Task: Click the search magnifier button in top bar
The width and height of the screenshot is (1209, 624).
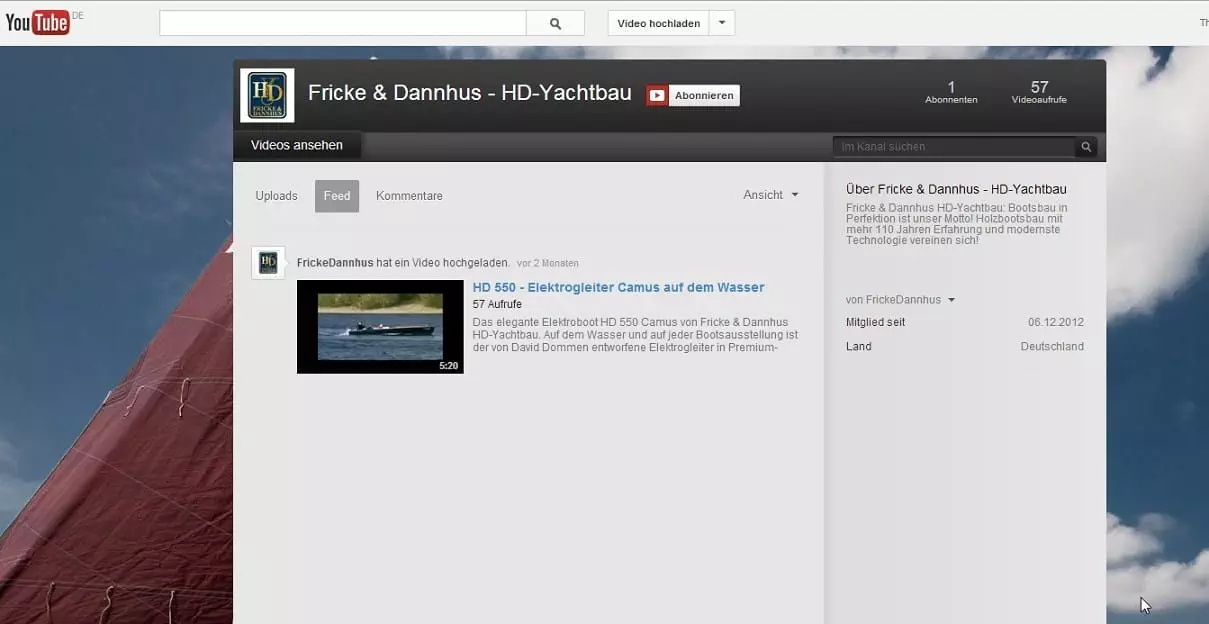Action: 556,23
